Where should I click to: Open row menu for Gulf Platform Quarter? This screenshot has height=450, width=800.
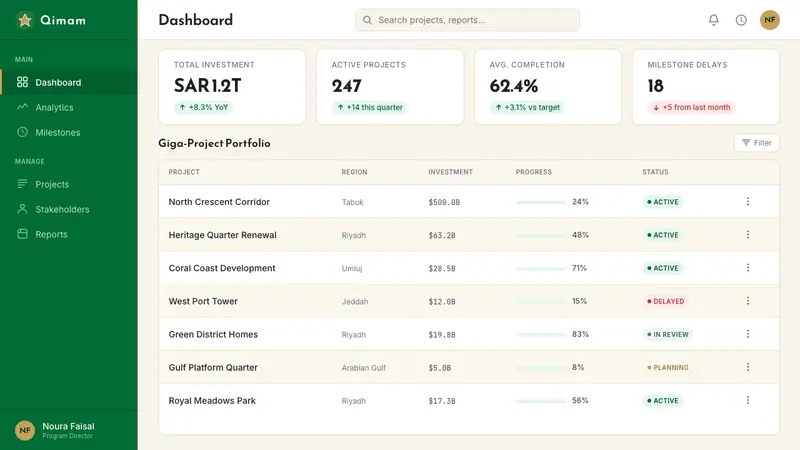tap(748, 367)
